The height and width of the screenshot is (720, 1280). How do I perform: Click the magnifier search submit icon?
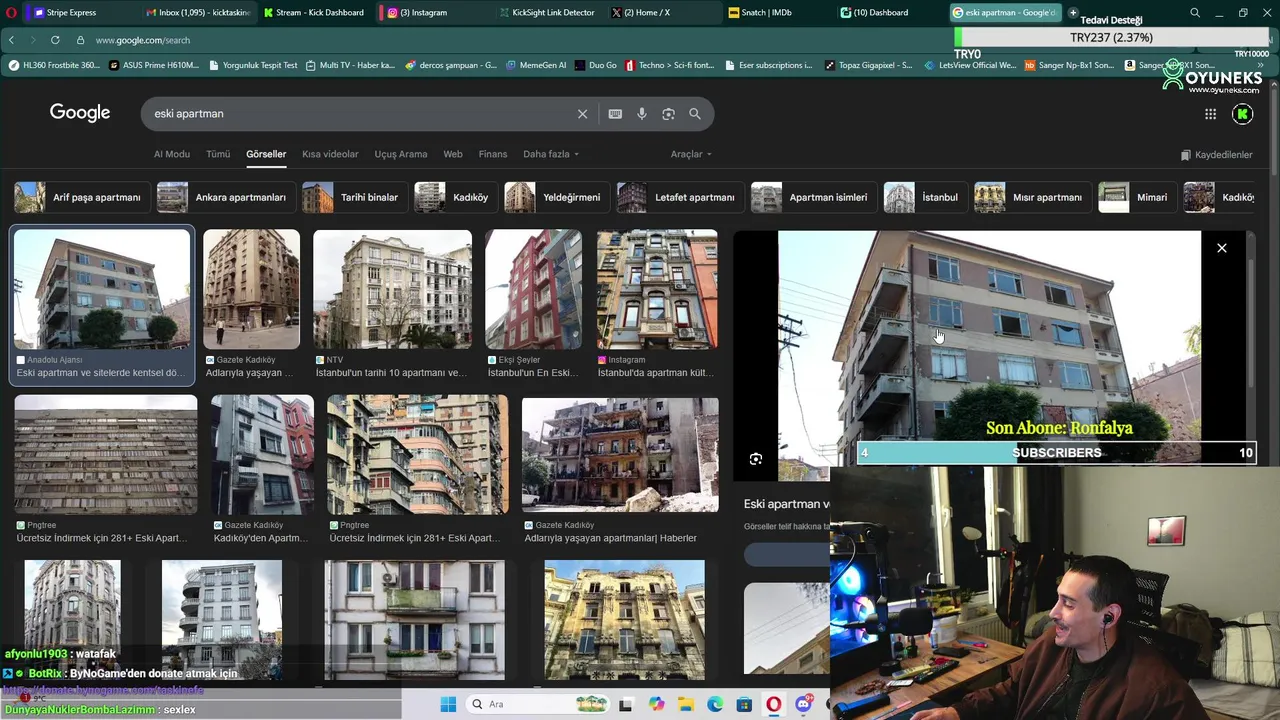coord(695,114)
